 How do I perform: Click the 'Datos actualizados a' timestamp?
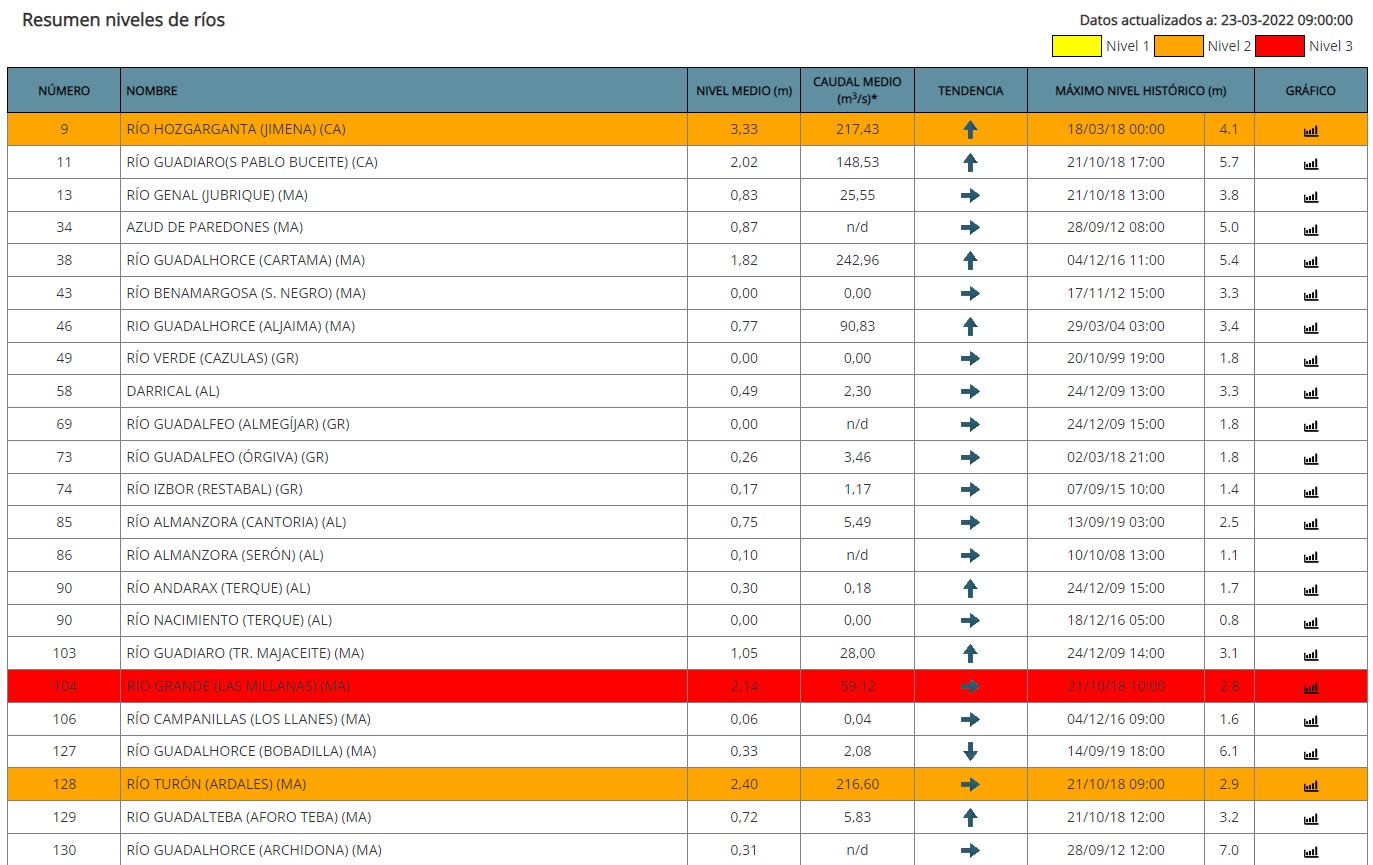click(x=1216, y=20)
